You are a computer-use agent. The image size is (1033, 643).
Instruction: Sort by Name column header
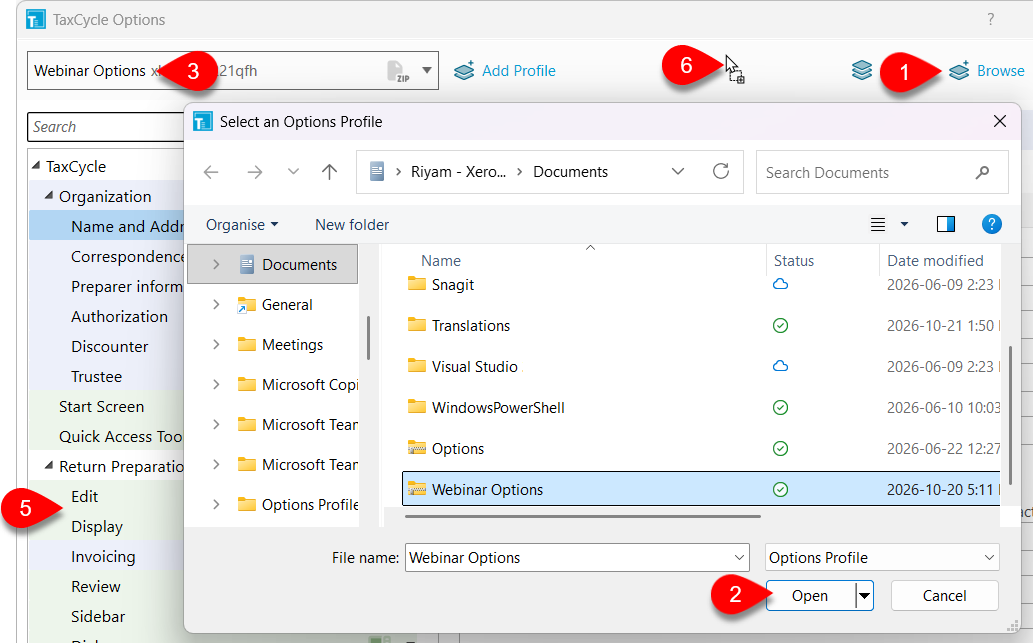[x=441, y=261]
